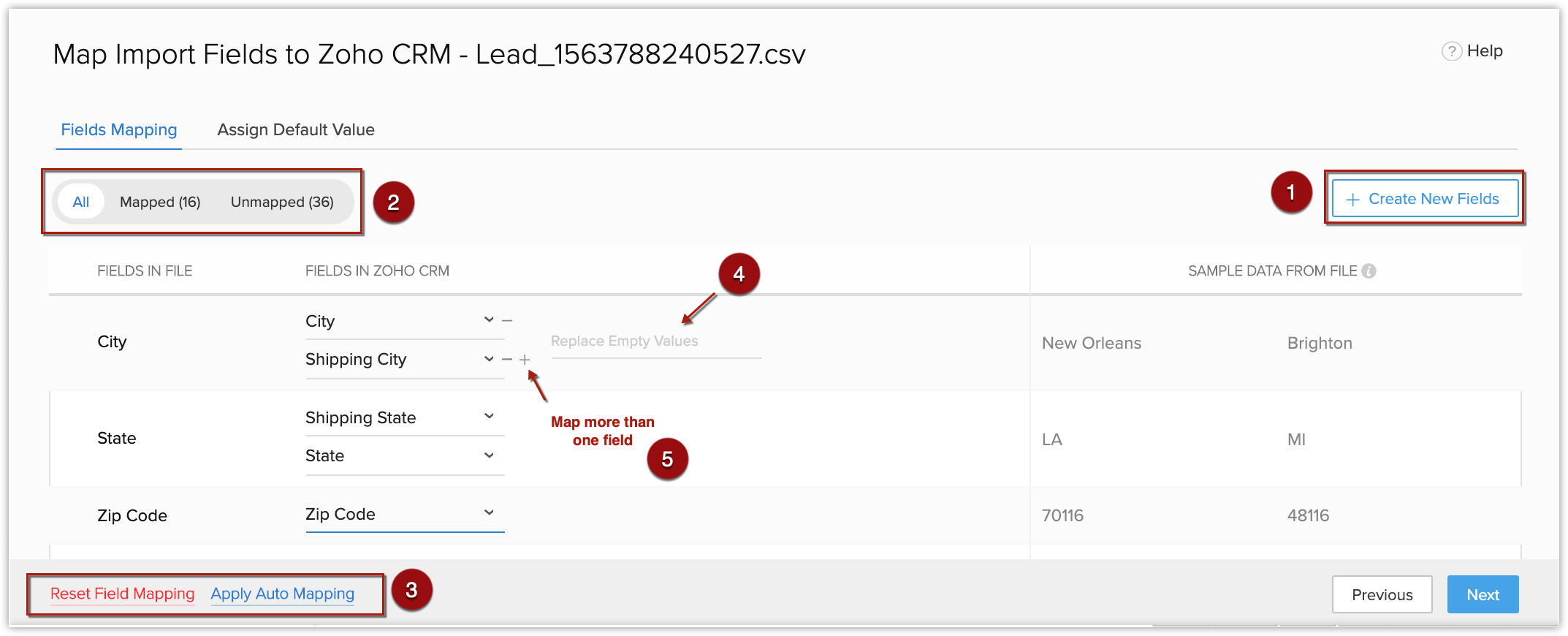This screenshot has height=636, width=1568.
Task: Click the sample data info icon
Action: pyautogui.click(x=1369, y=271)
